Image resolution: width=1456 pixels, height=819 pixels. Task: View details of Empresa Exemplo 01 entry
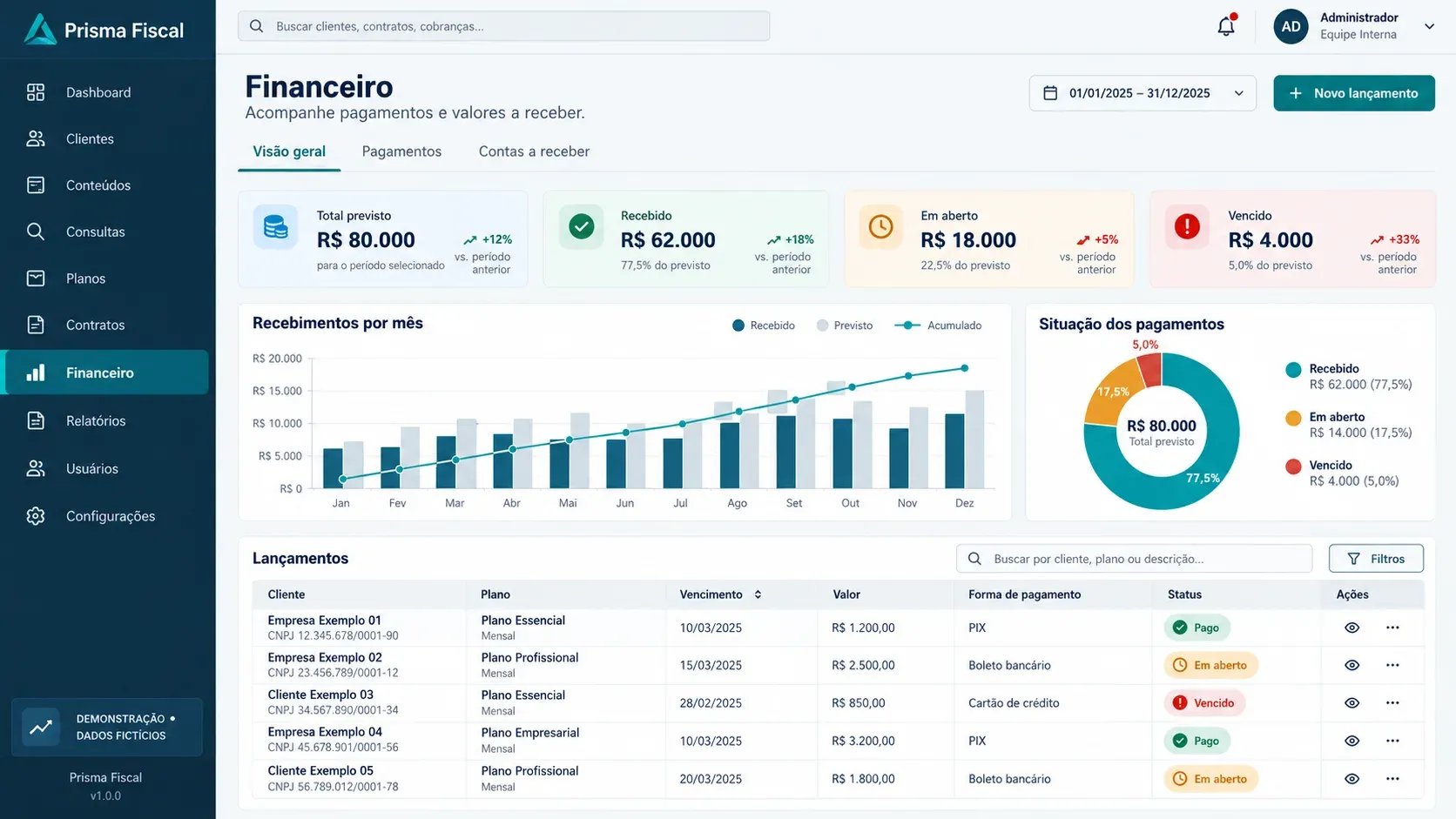click(x=1352, y=628)
